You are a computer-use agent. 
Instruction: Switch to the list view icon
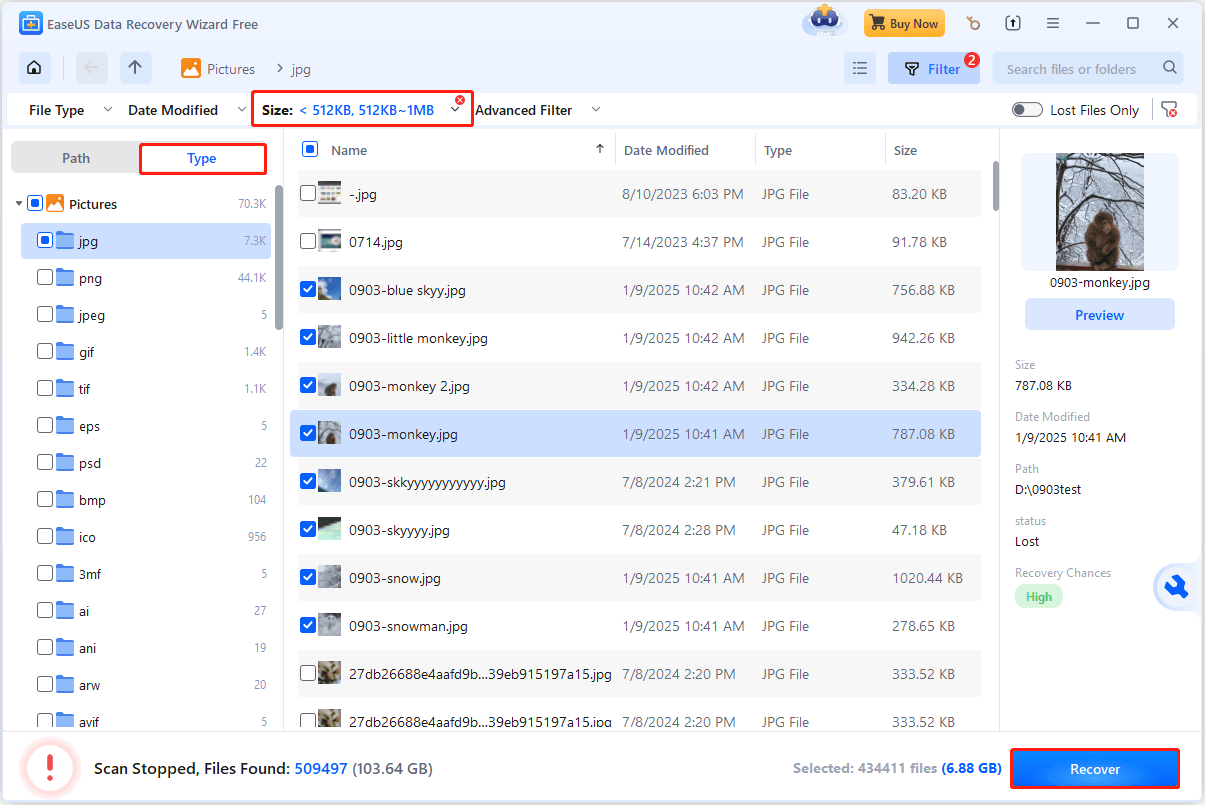tap(859, 68)
